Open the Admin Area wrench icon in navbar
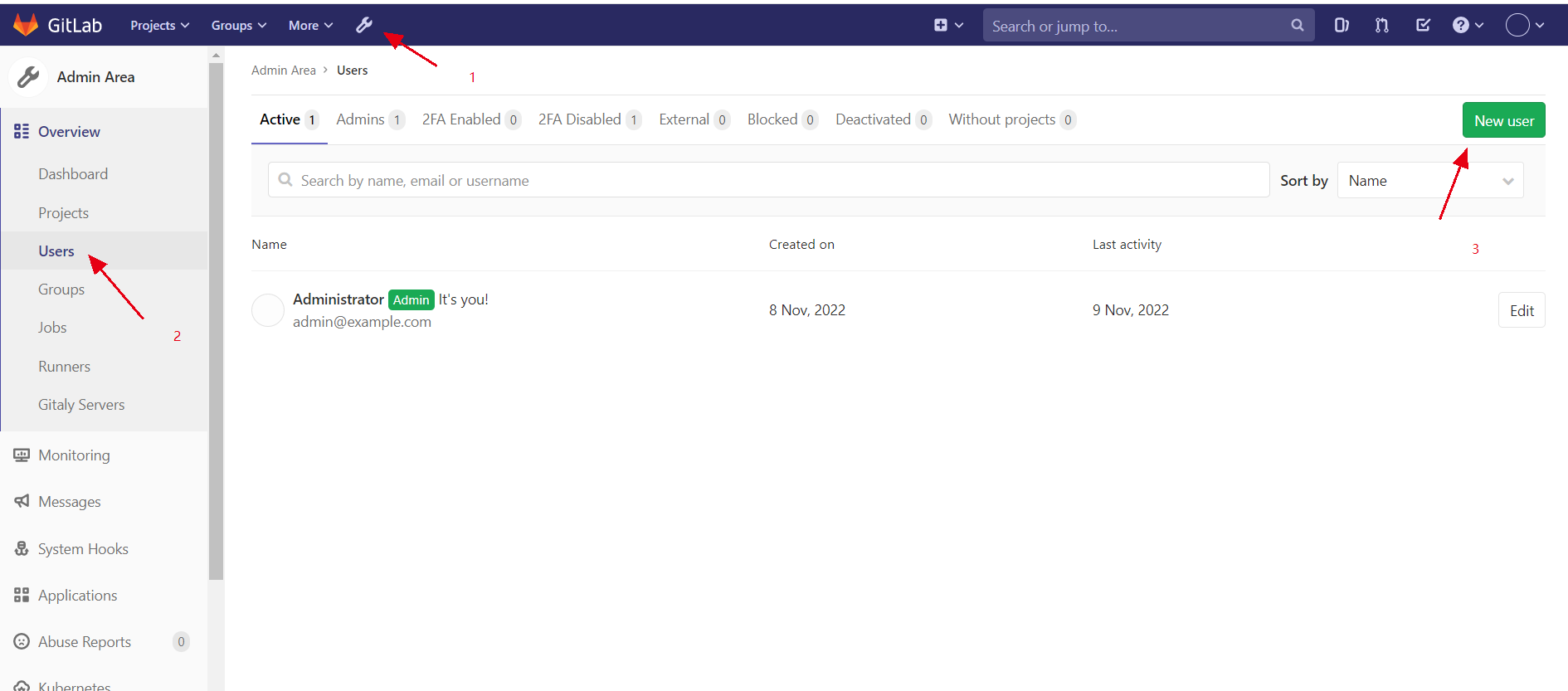 tap(364, 26)
